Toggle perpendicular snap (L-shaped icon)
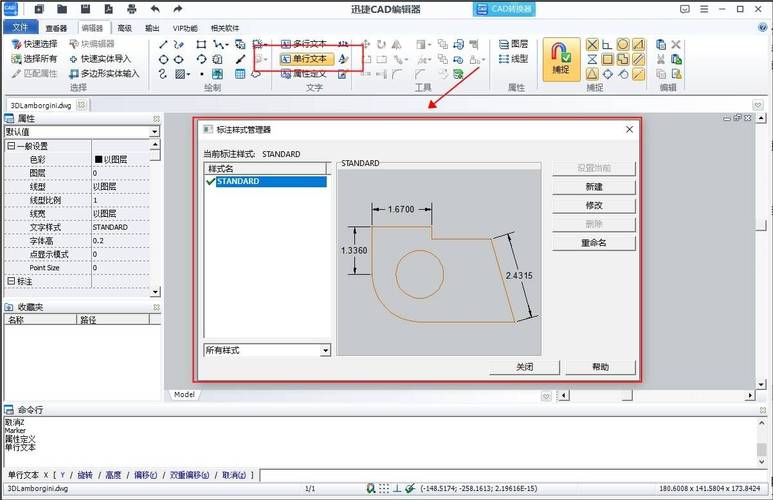Image resolution: width=773 pixels, height=500 pixels. (607, 45)
